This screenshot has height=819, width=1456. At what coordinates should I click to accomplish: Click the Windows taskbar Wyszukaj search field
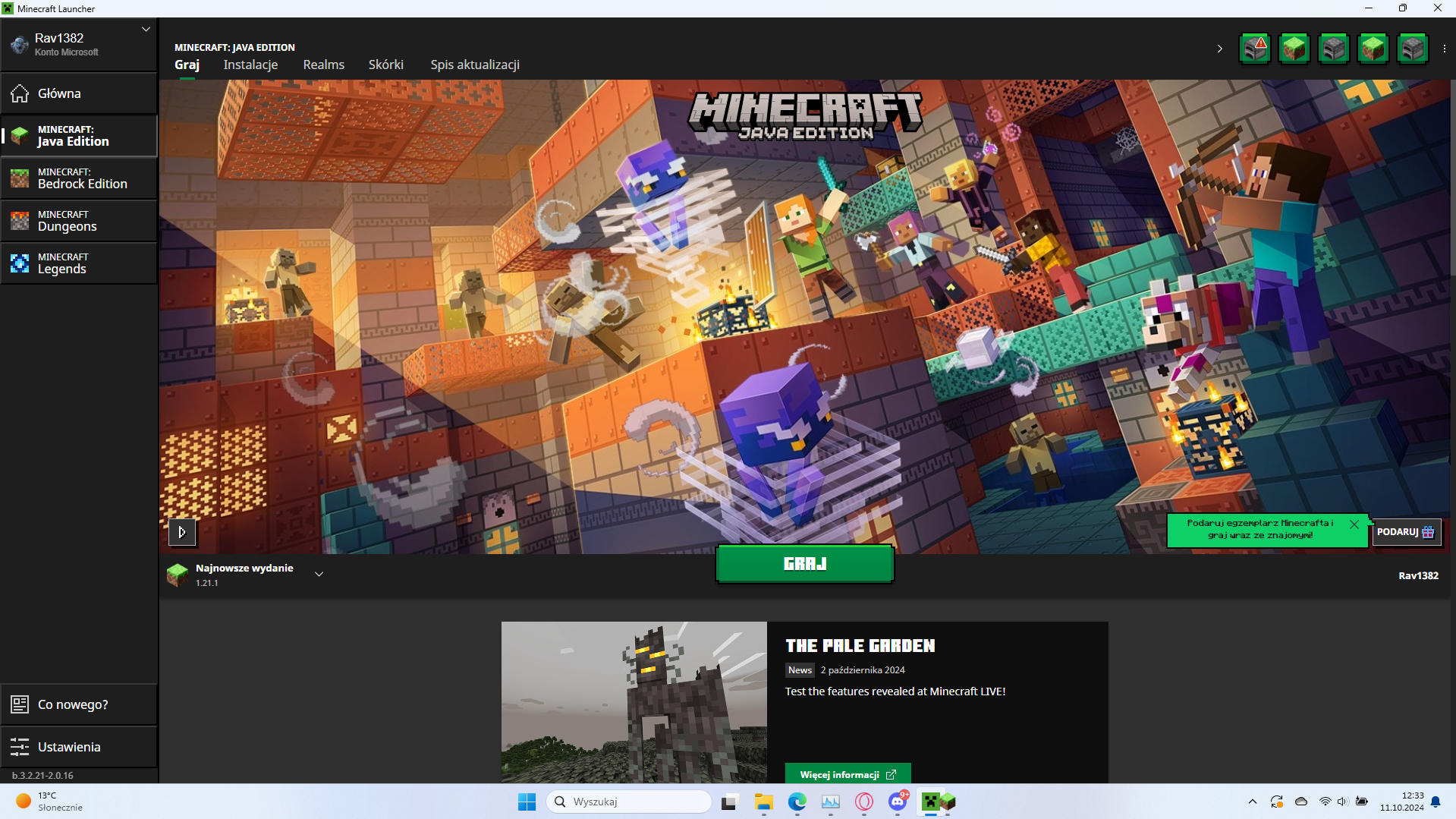click(629, 802)
